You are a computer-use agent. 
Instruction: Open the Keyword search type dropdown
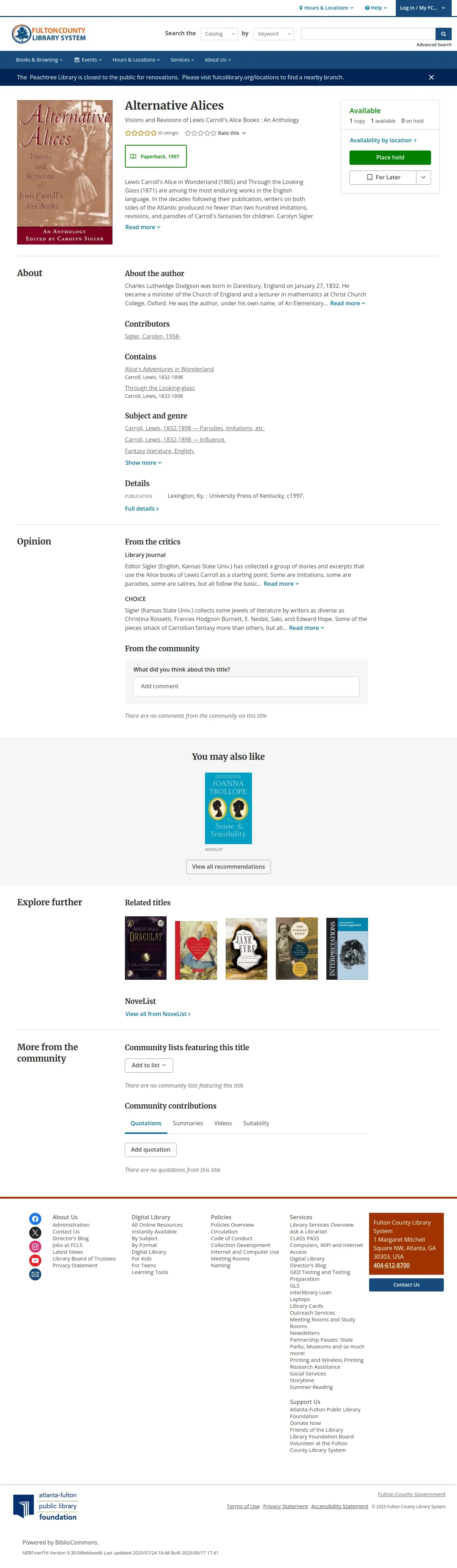pos(274,34)
